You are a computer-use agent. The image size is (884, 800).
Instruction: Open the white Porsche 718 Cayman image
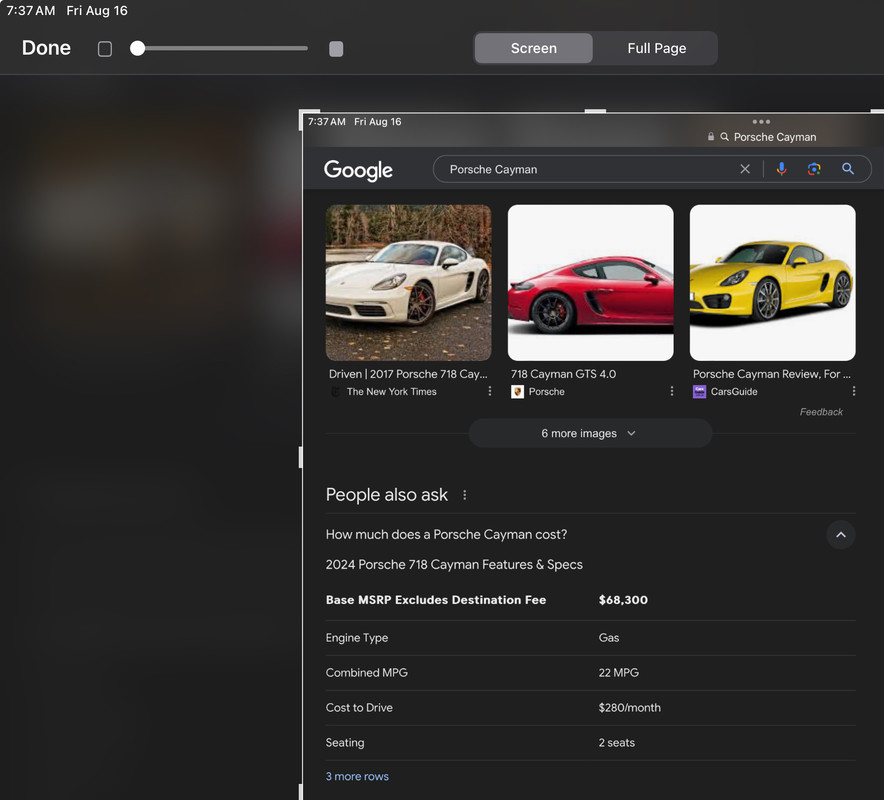tap(408, 282)
